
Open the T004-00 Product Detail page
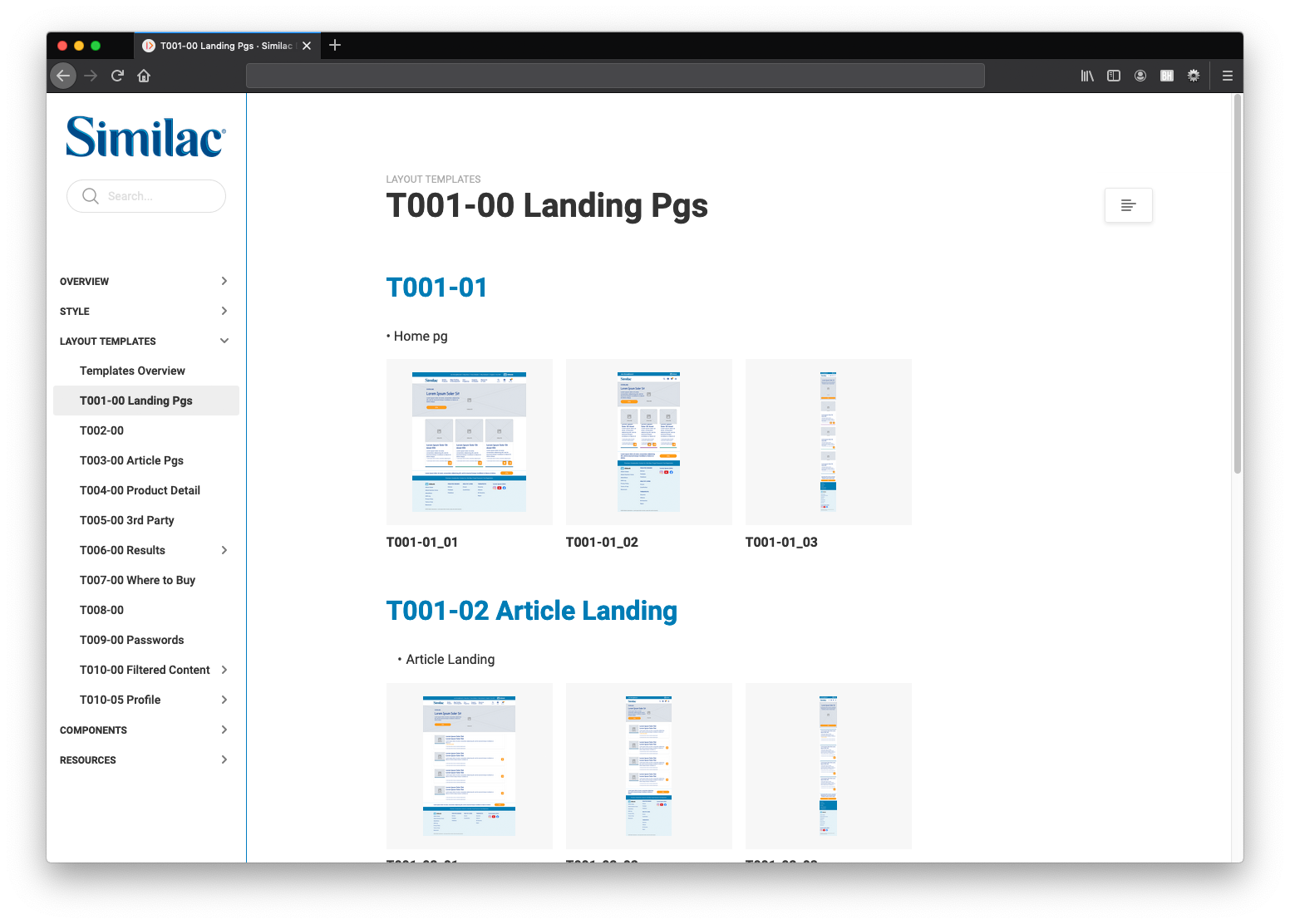[140, 490]
